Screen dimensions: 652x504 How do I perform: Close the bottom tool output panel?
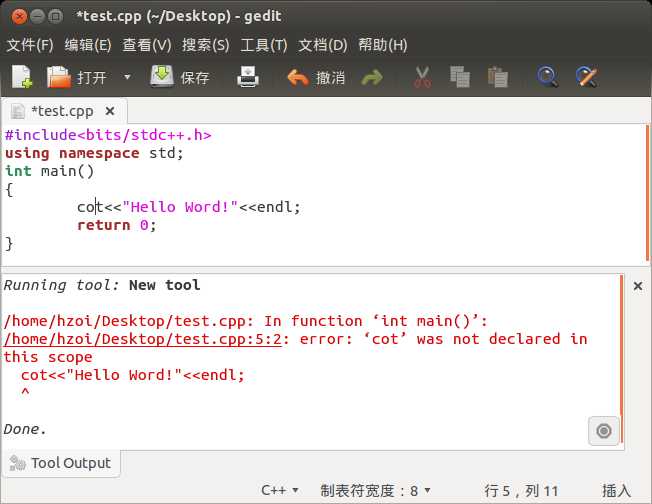[x=637, y=286]
